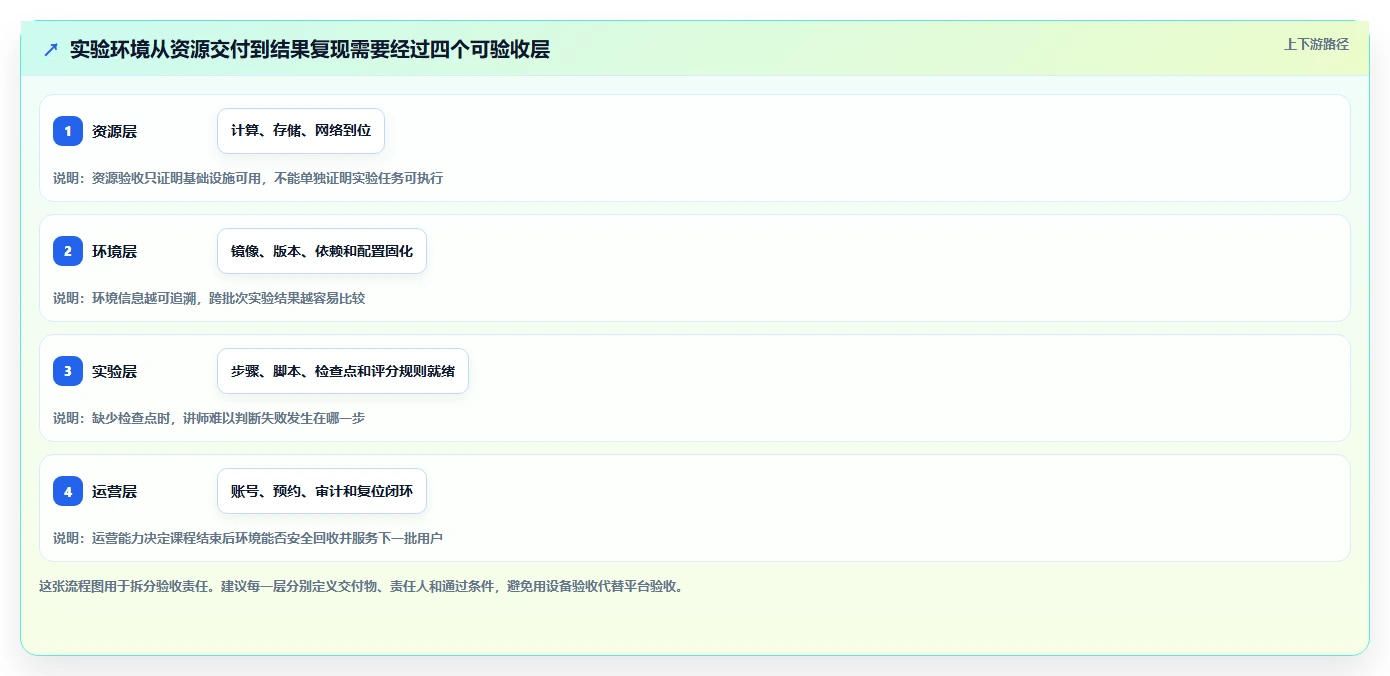The height and width of the screenshot is (676, 1390).
Task: Select the 计算、存储、网络到位 chip
Action: click(x=301, y=131)
